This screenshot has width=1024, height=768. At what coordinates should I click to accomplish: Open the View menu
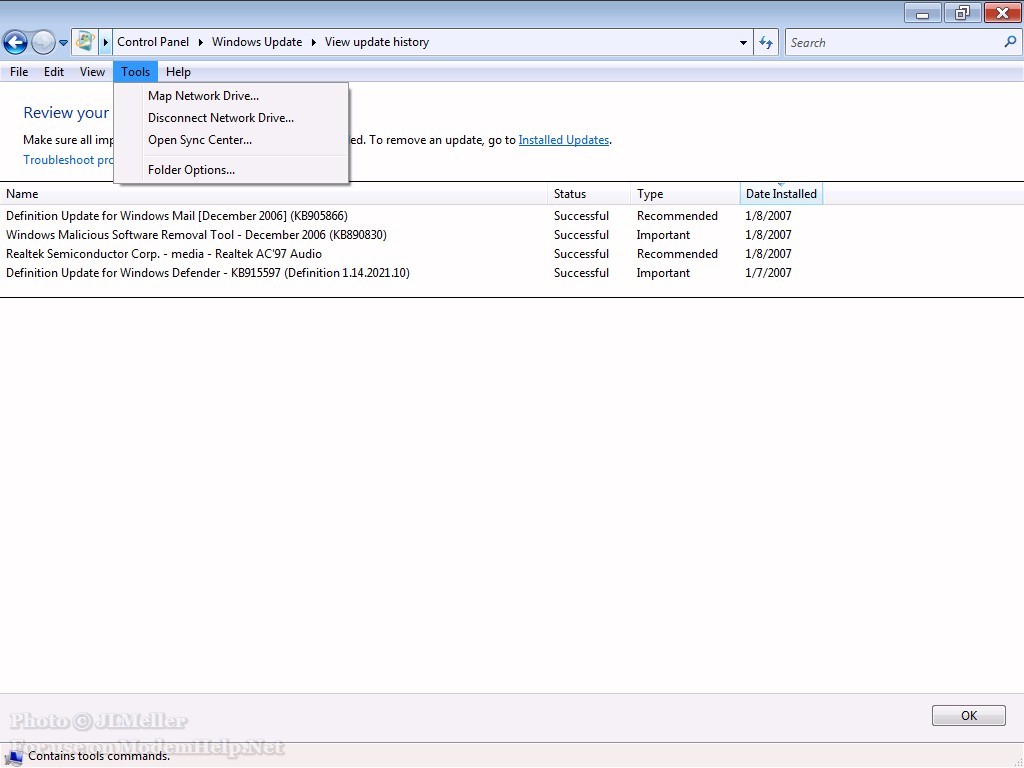coord(92,72)
